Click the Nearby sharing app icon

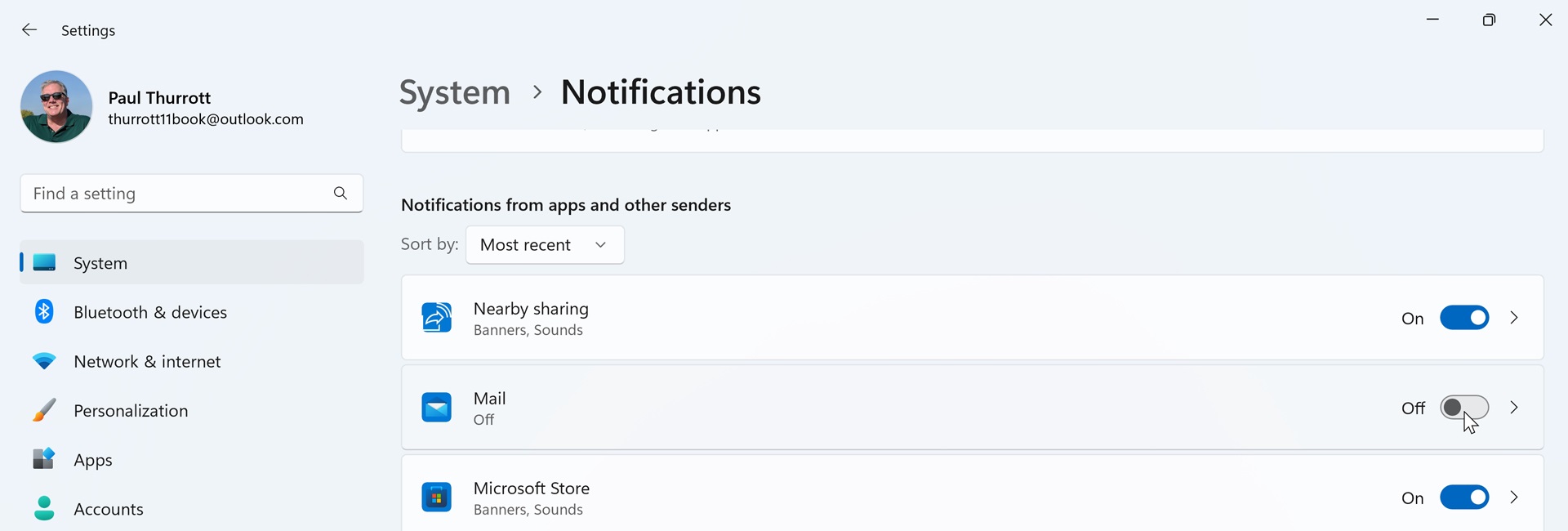click(437, 318)
